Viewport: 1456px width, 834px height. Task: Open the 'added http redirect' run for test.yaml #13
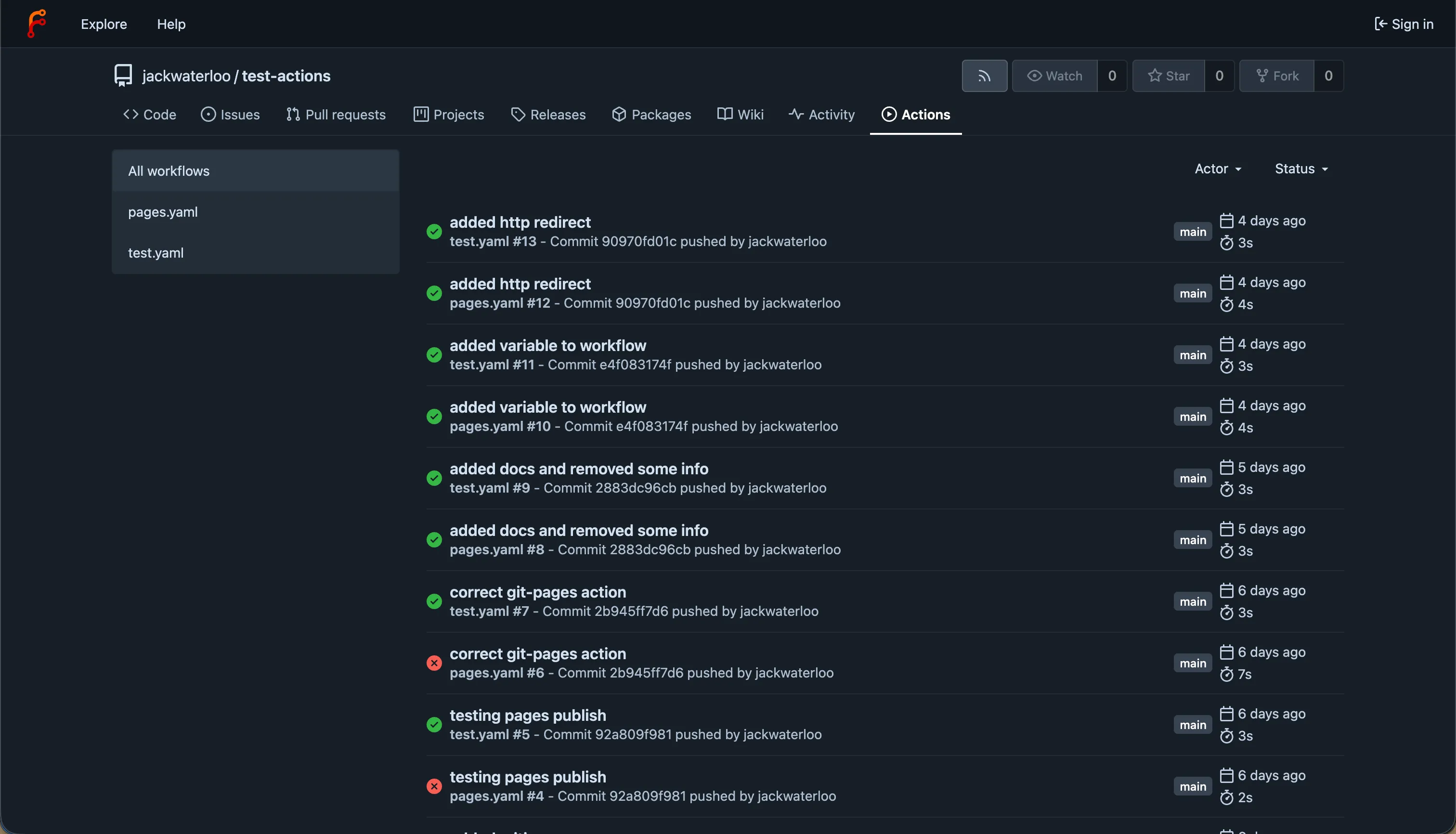pyautogui.click(x=520, y=222)
